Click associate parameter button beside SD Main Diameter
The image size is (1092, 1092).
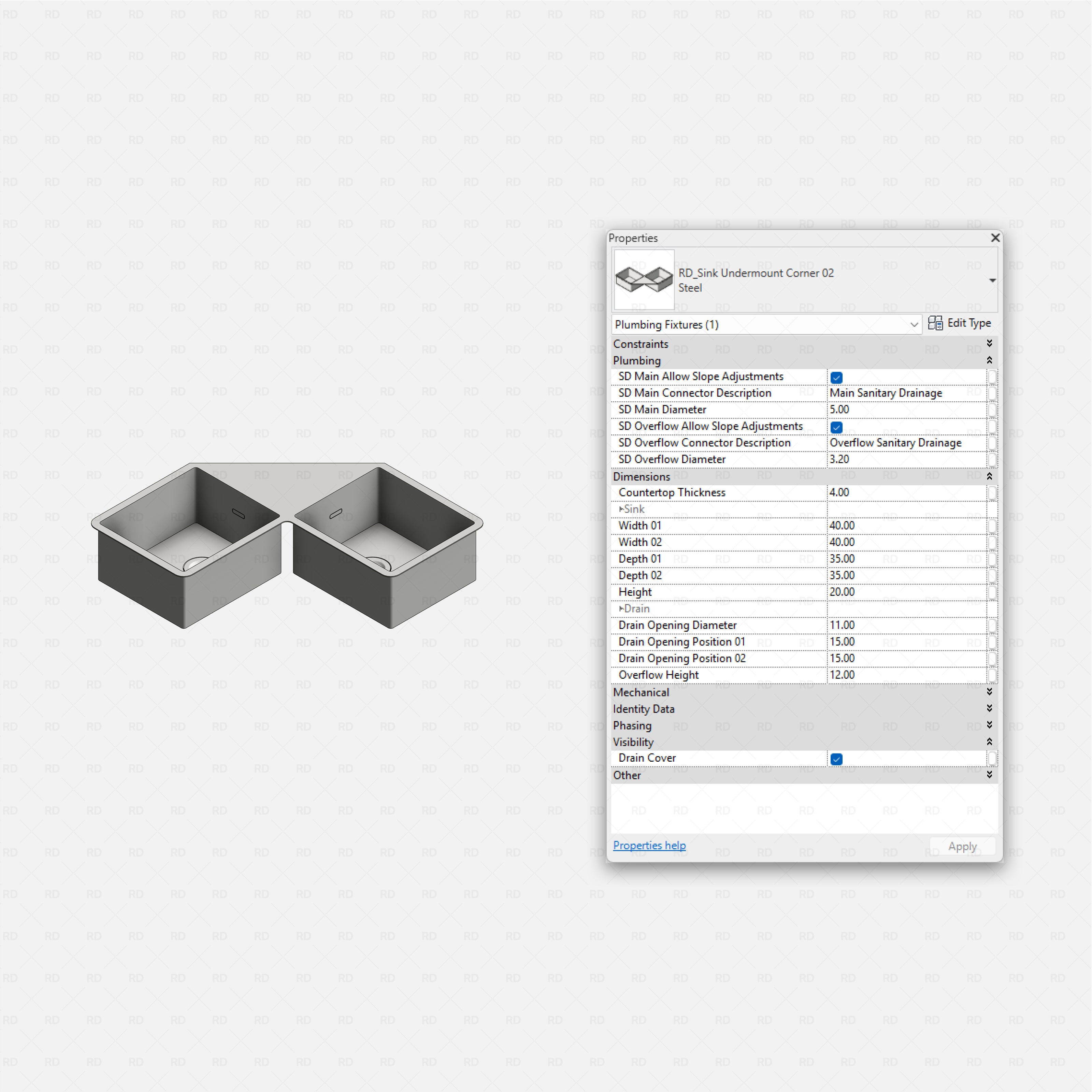tap(992, 409)
